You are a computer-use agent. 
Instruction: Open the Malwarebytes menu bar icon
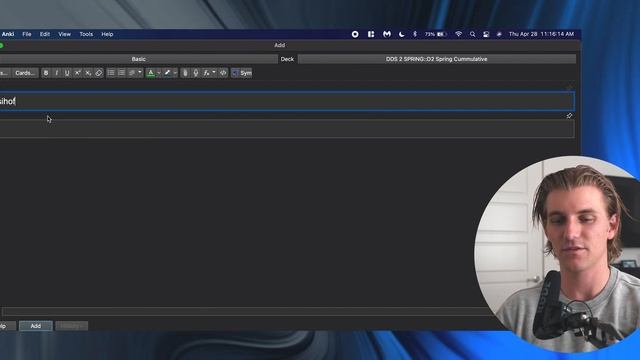[387, 34]
